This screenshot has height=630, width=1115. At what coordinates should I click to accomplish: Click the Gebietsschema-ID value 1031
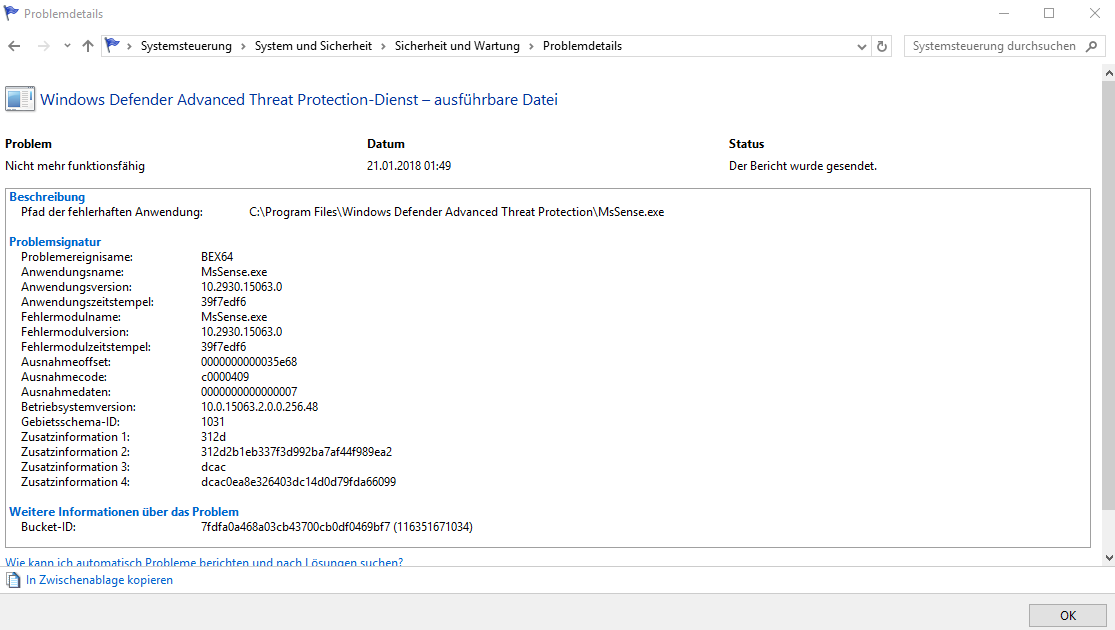(x=213, y=422)
